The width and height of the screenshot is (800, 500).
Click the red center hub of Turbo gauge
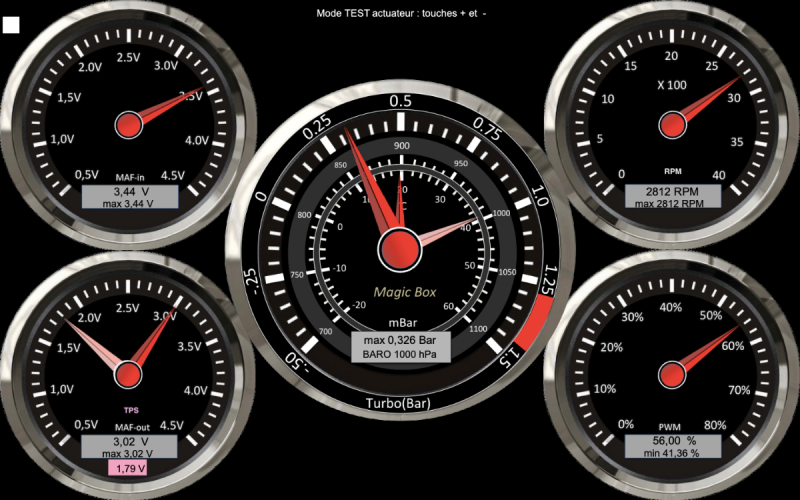click(399, 245)
